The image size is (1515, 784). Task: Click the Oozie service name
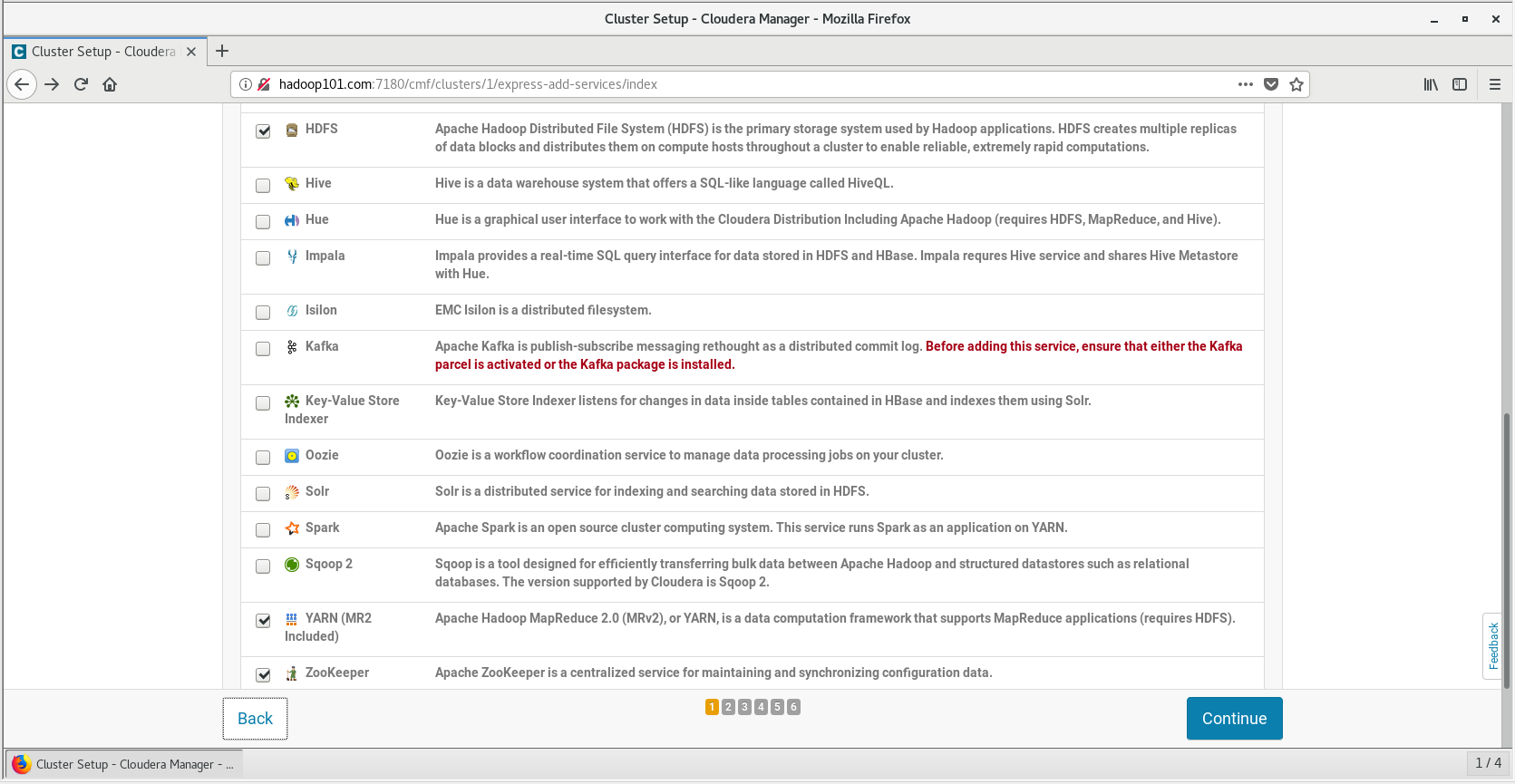322,455
